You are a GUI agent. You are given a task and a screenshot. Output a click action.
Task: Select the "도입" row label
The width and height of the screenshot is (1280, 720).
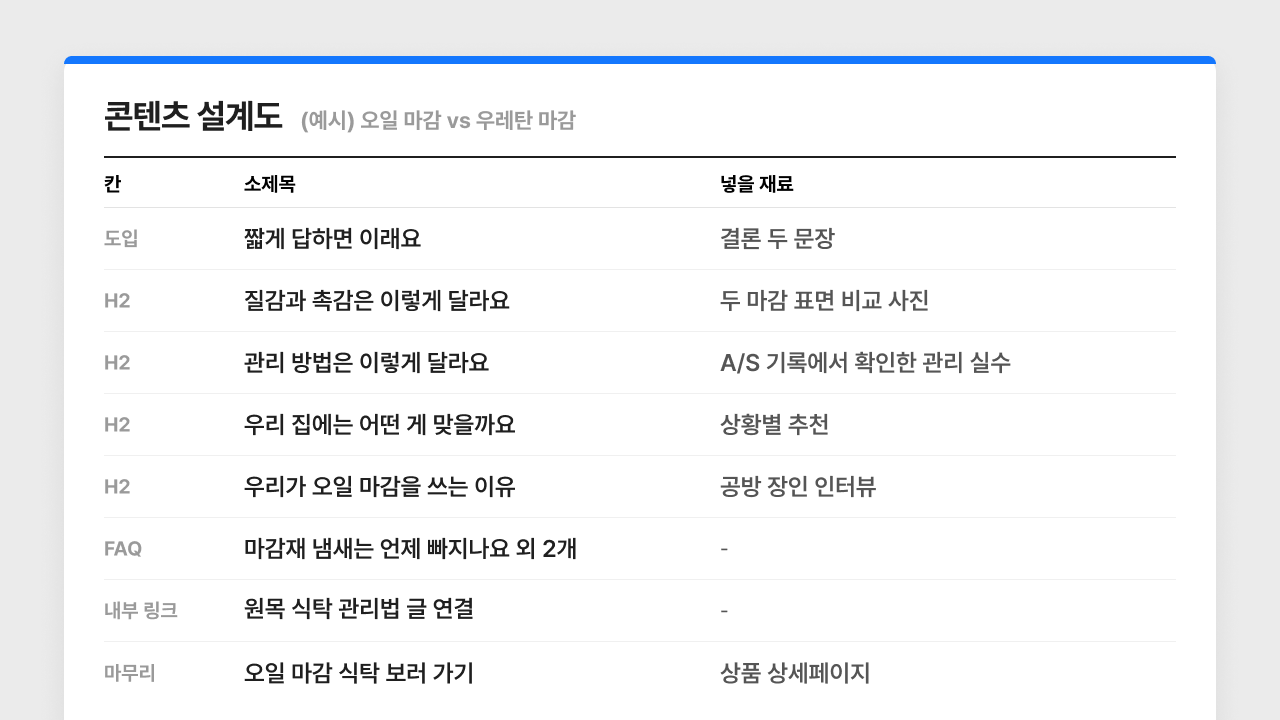[x=121, y=239]
